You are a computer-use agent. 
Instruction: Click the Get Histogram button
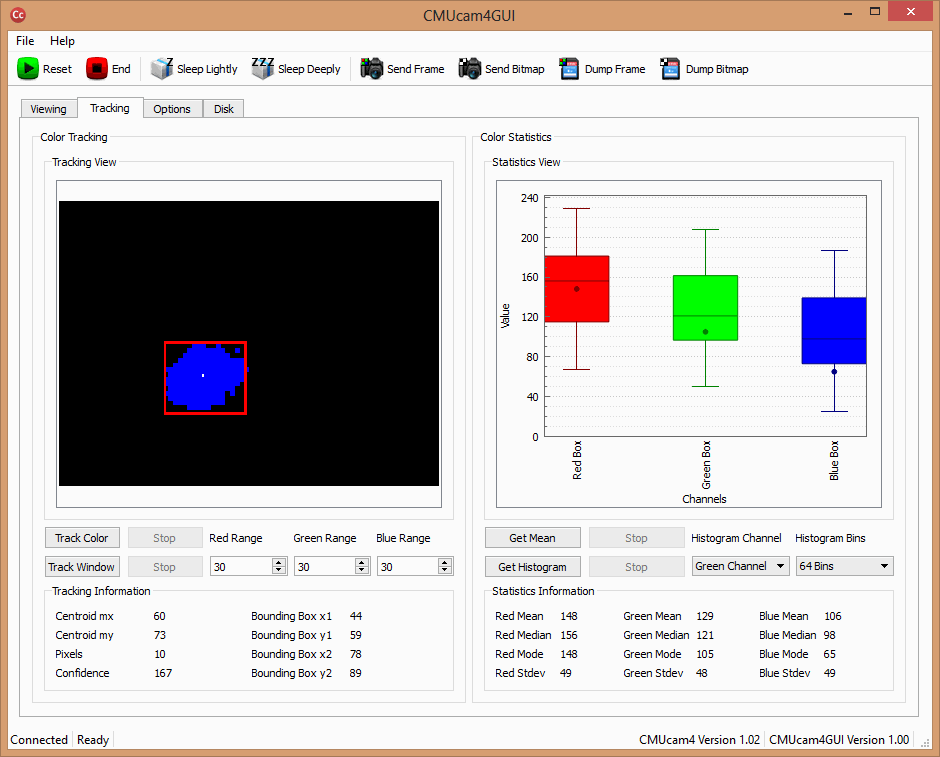tap(532, 566)
